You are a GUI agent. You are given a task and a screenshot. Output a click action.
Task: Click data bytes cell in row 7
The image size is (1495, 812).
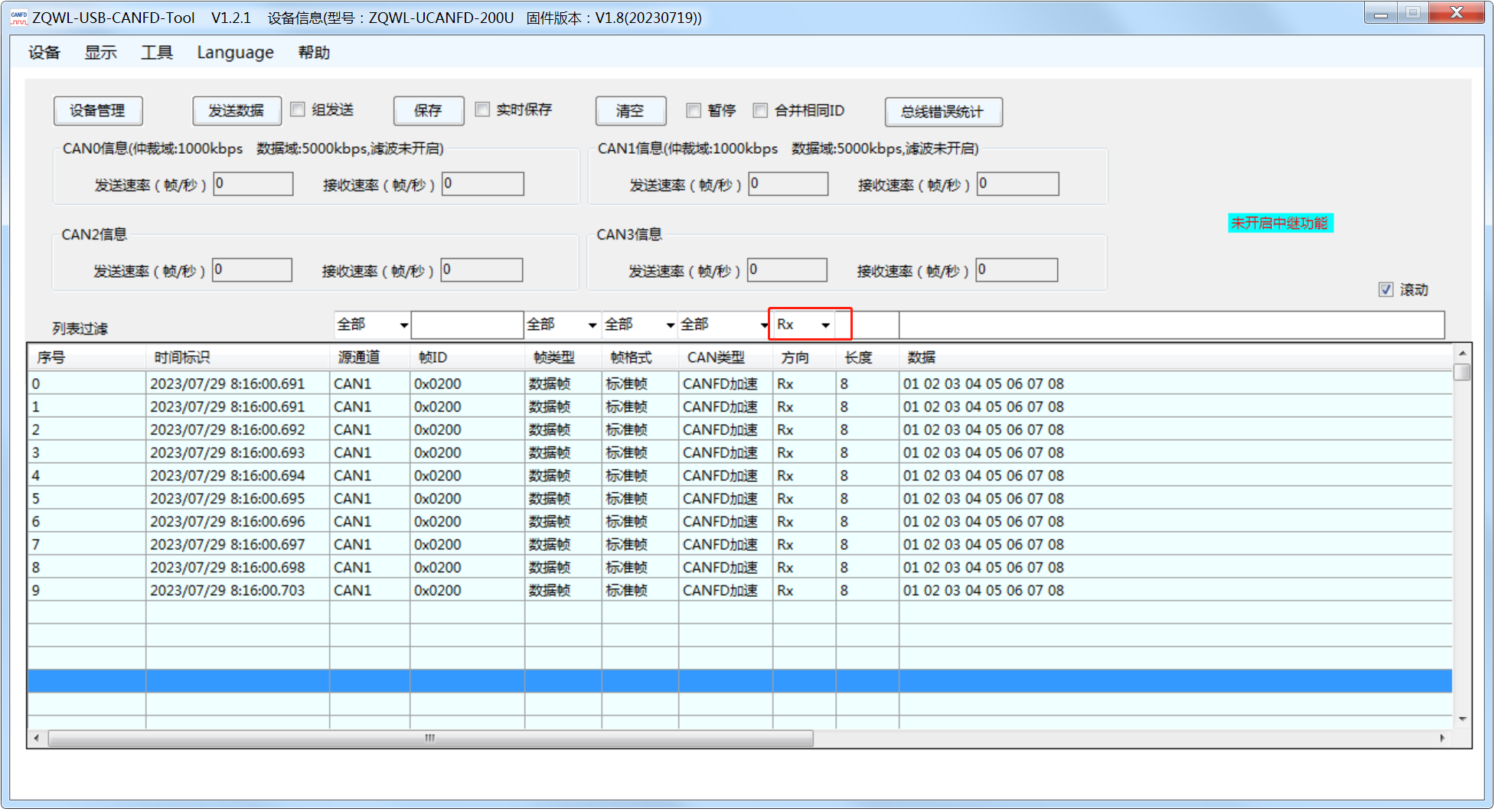click(x=1176, y=544)
